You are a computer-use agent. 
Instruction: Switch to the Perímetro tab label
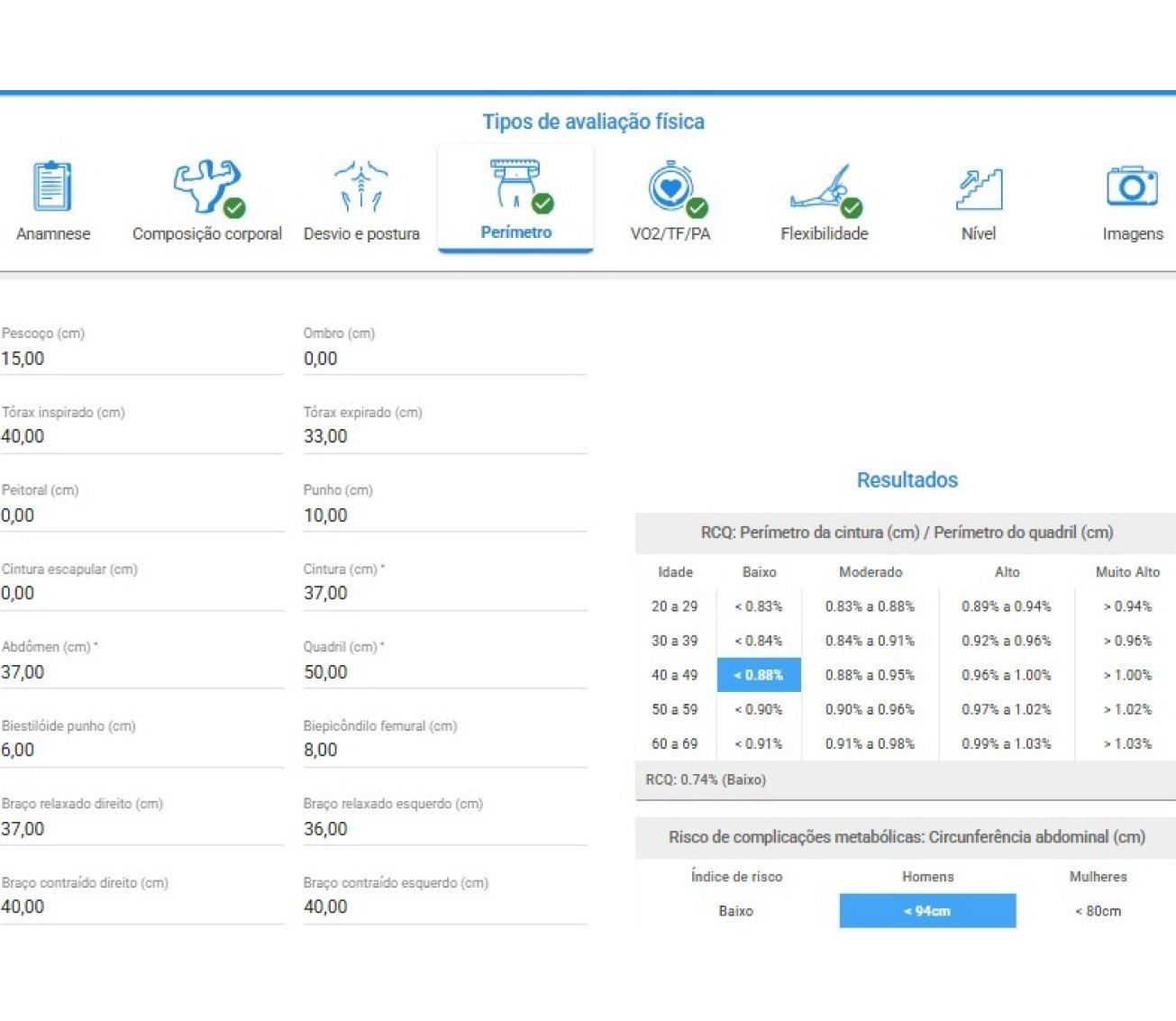tap(515, 232)
